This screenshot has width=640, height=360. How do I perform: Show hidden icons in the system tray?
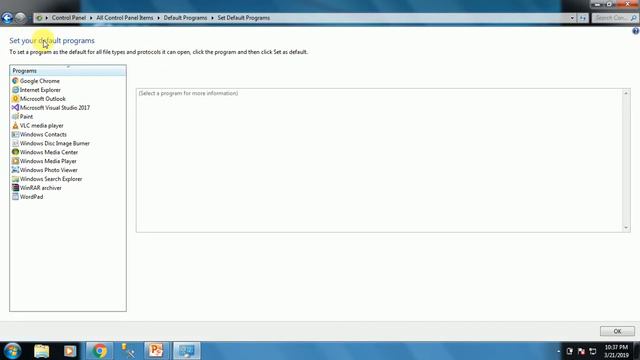point(558,351)
